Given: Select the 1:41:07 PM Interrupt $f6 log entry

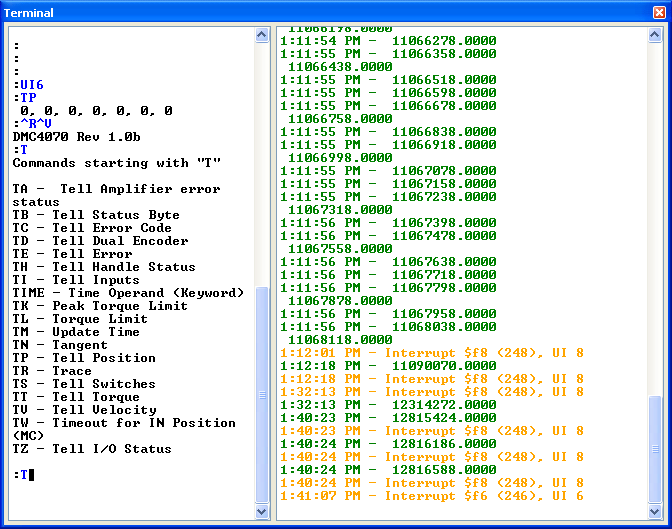Looking at the screenshot, I should pyautogui.click(x=432, y=496).
